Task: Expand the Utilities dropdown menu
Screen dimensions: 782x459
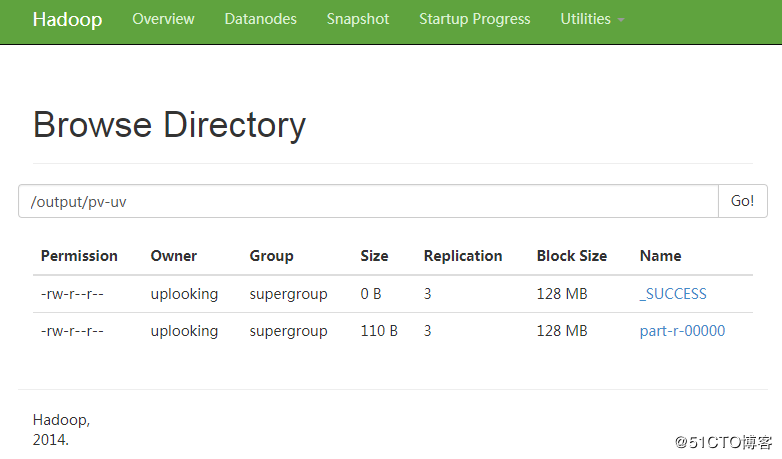Action: 592,19
